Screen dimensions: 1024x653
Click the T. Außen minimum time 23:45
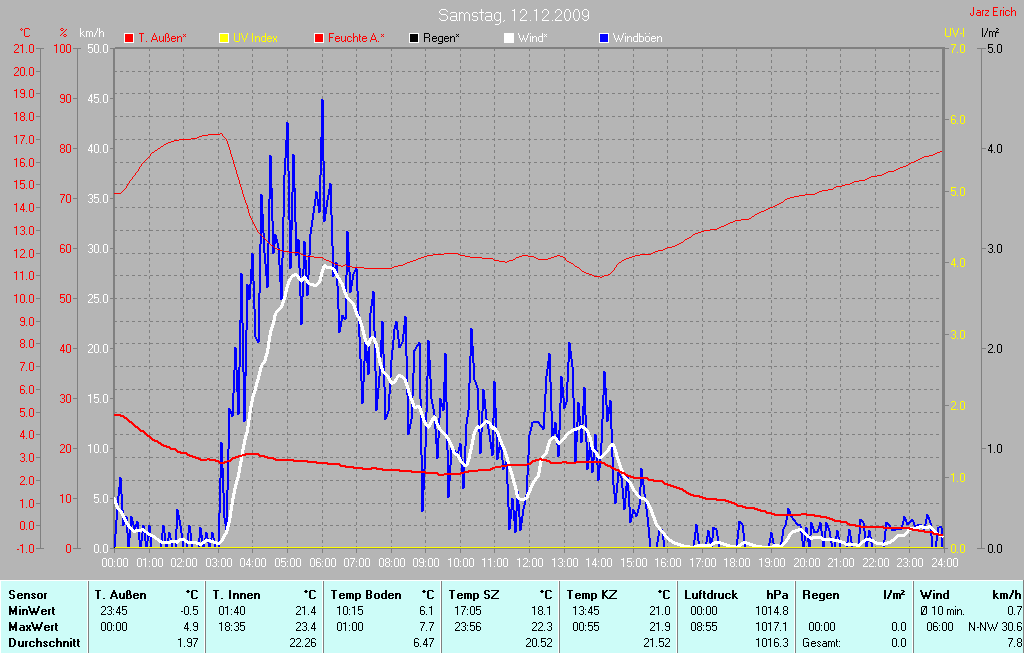click(114, 611)
